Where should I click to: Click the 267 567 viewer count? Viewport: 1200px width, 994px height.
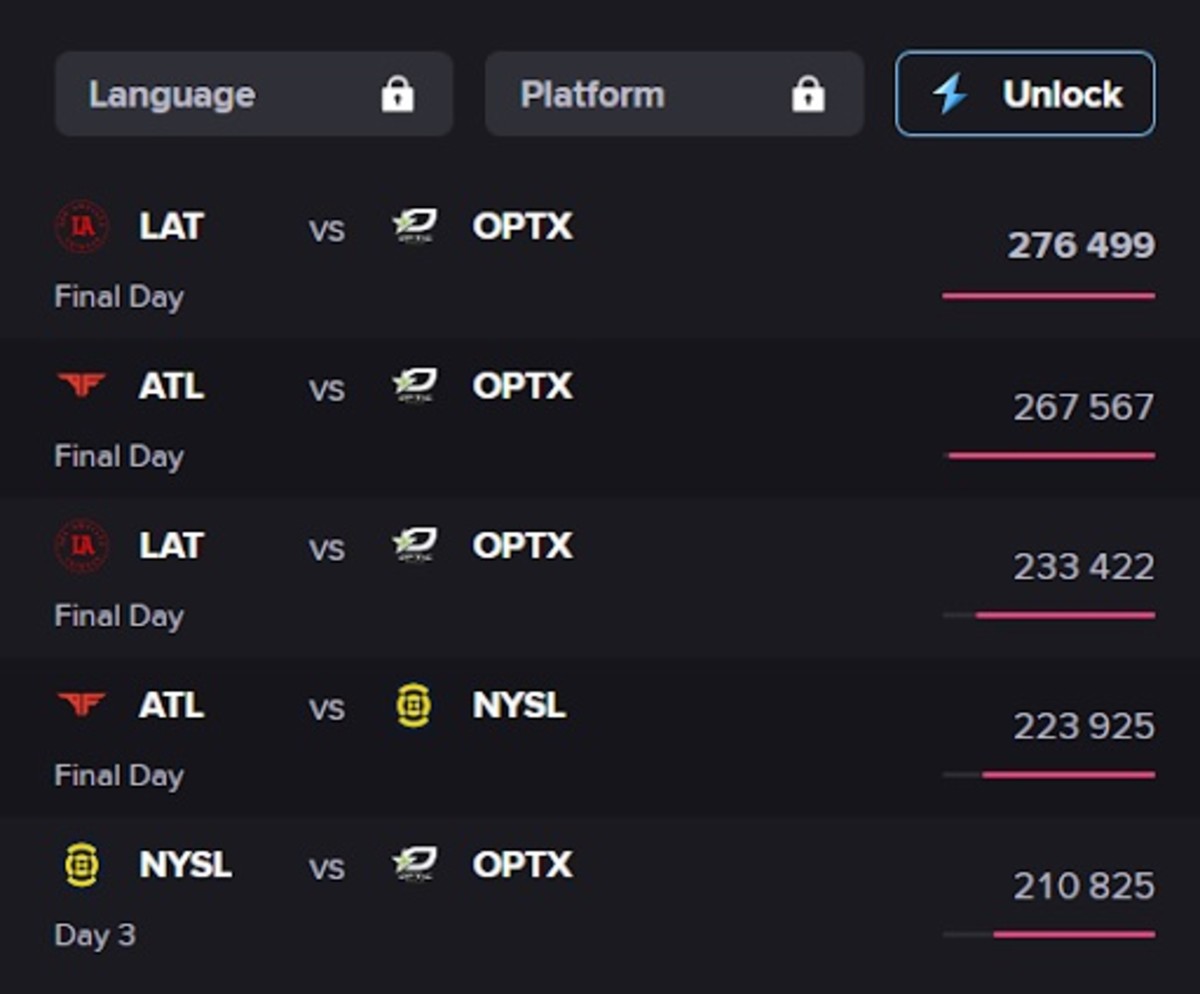tap(1084, 407)
